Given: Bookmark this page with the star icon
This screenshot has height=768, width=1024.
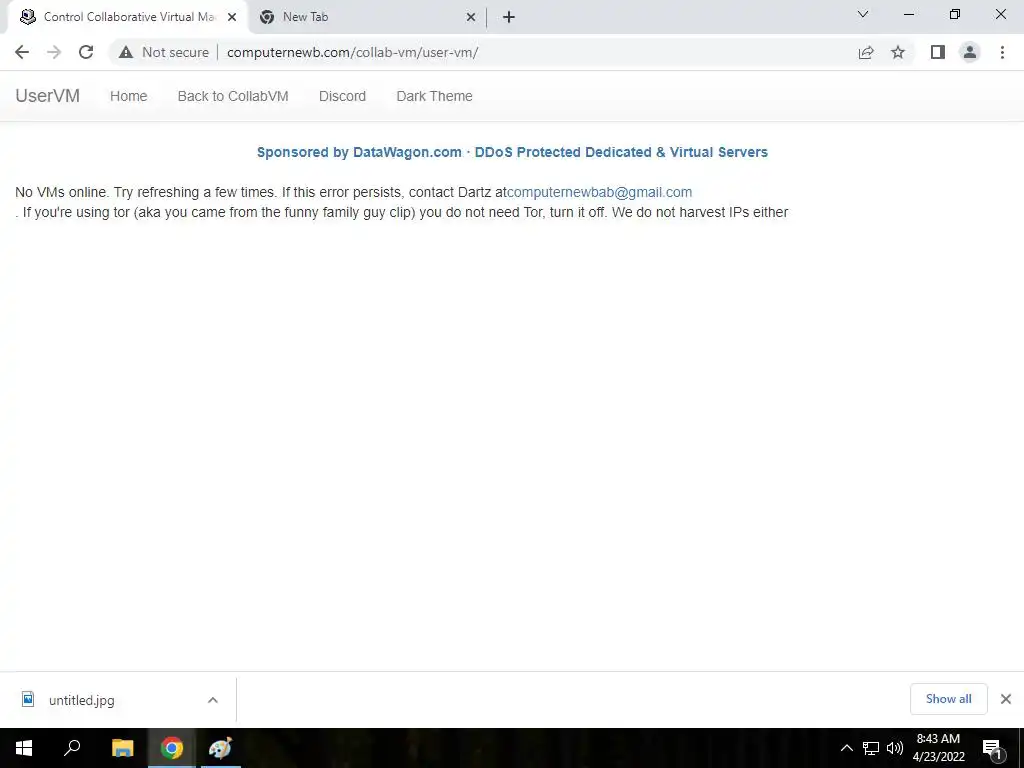Looking at the screenshot, I should tap(898, 52).
